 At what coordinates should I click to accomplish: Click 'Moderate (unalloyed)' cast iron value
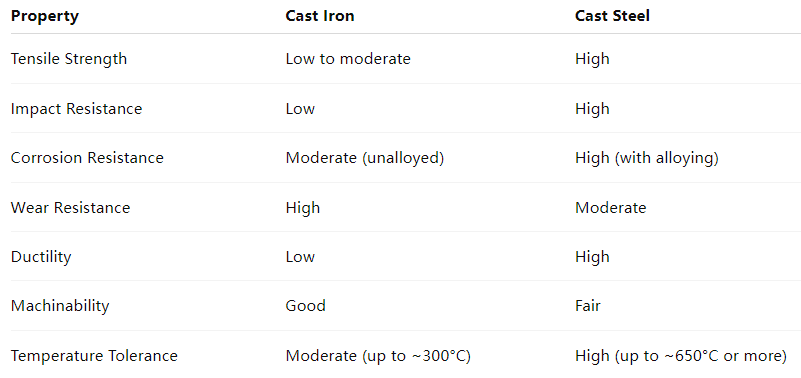(365, 158)
